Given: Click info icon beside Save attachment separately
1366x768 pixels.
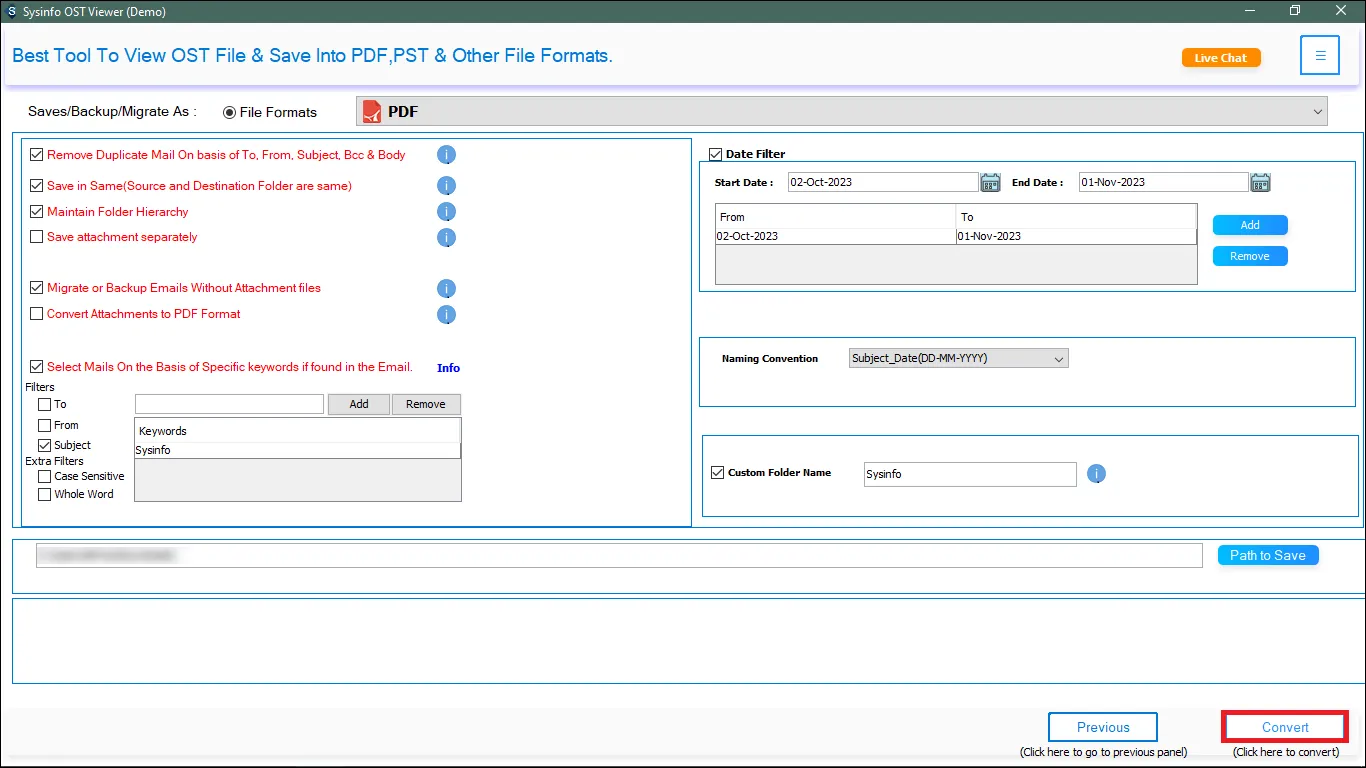Looking at the screenshot, I should pyautogui.click(x=447, y=238).
